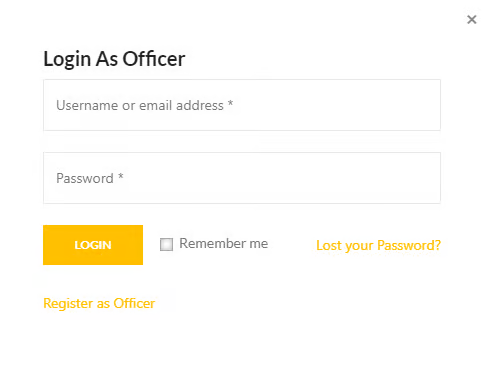The height and width of the screenshot is (366, 486).
Task: Dismiss the officer login popup
Action: pos(471,20)
